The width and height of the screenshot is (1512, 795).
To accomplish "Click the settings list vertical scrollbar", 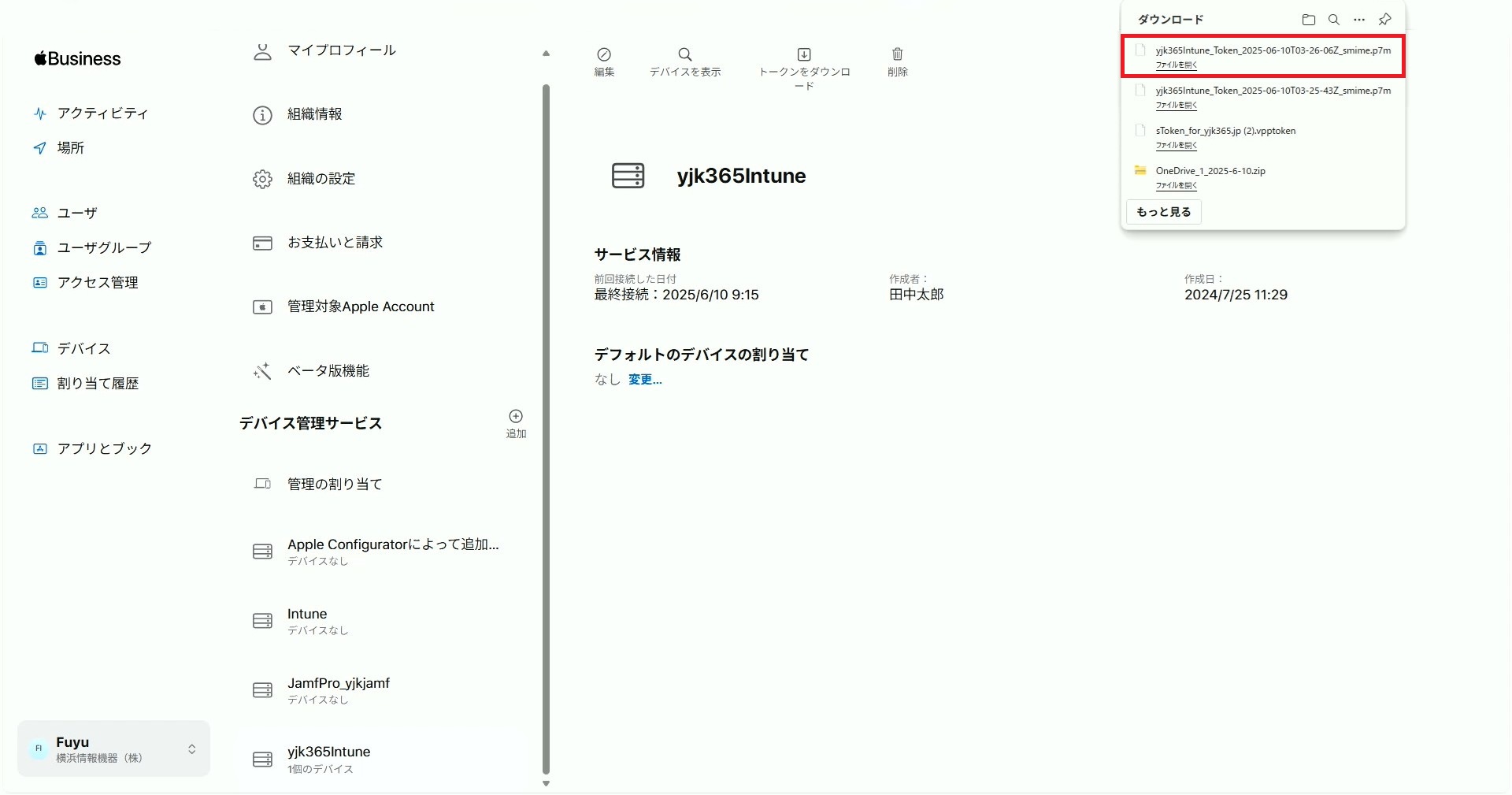I will 546,429.
